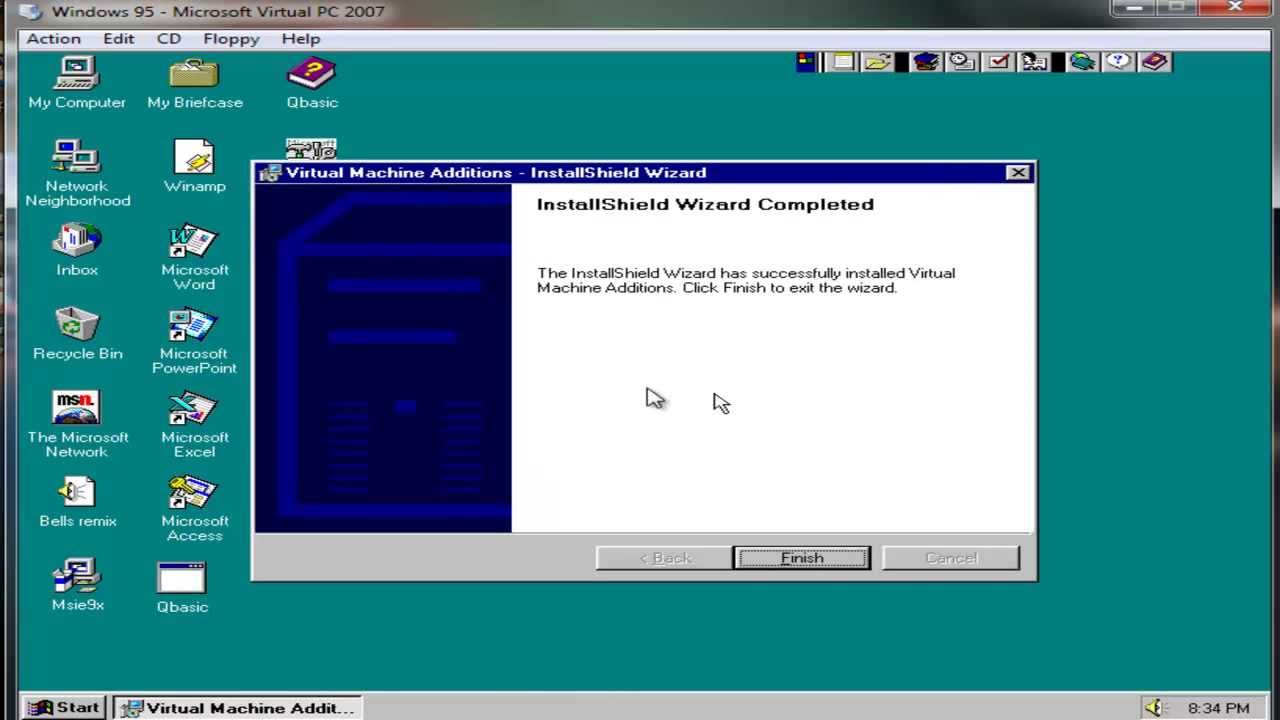Click the Add a Task checkmark icon

[998, 62]
